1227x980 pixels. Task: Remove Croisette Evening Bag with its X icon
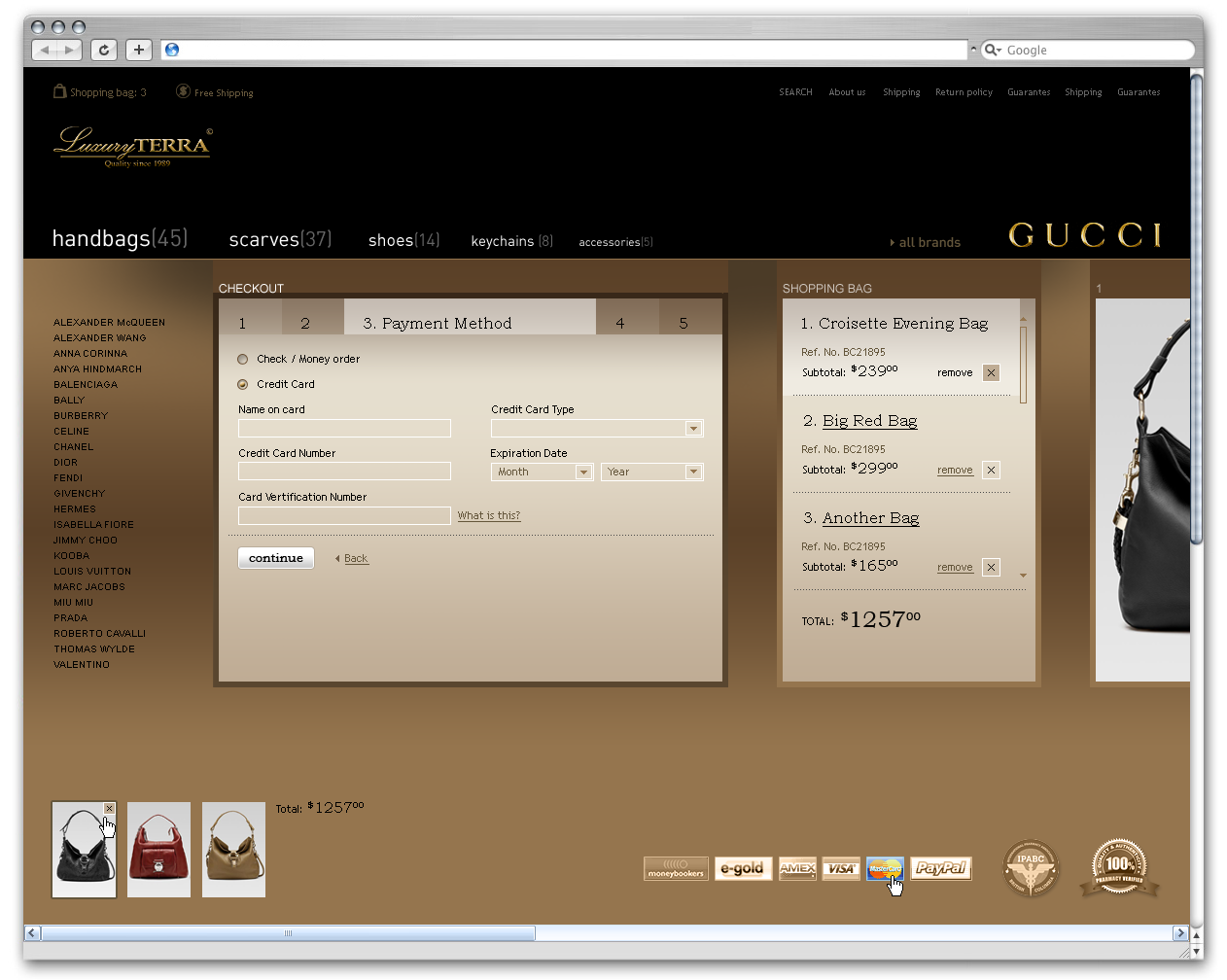(x=991, y=372)
